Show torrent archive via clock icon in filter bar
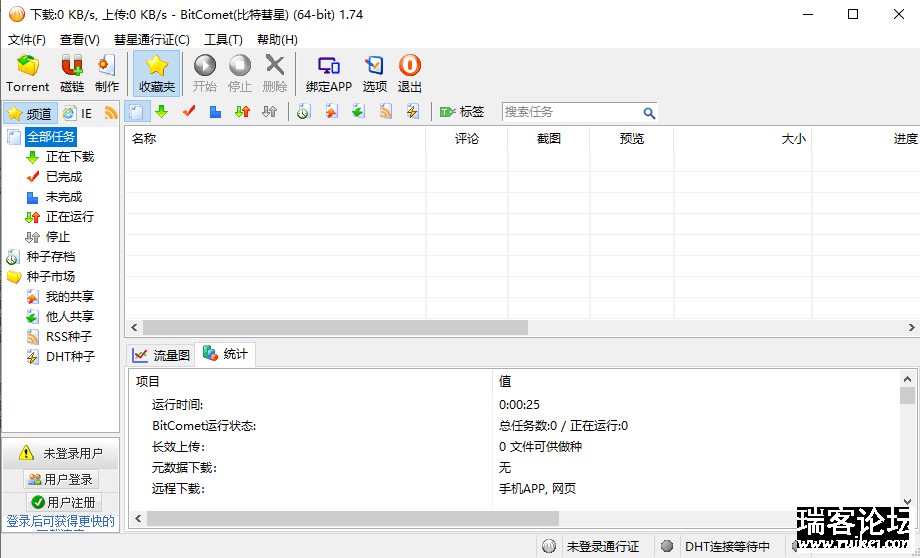Viewport: 920px width, 558px height. (303, 111)
